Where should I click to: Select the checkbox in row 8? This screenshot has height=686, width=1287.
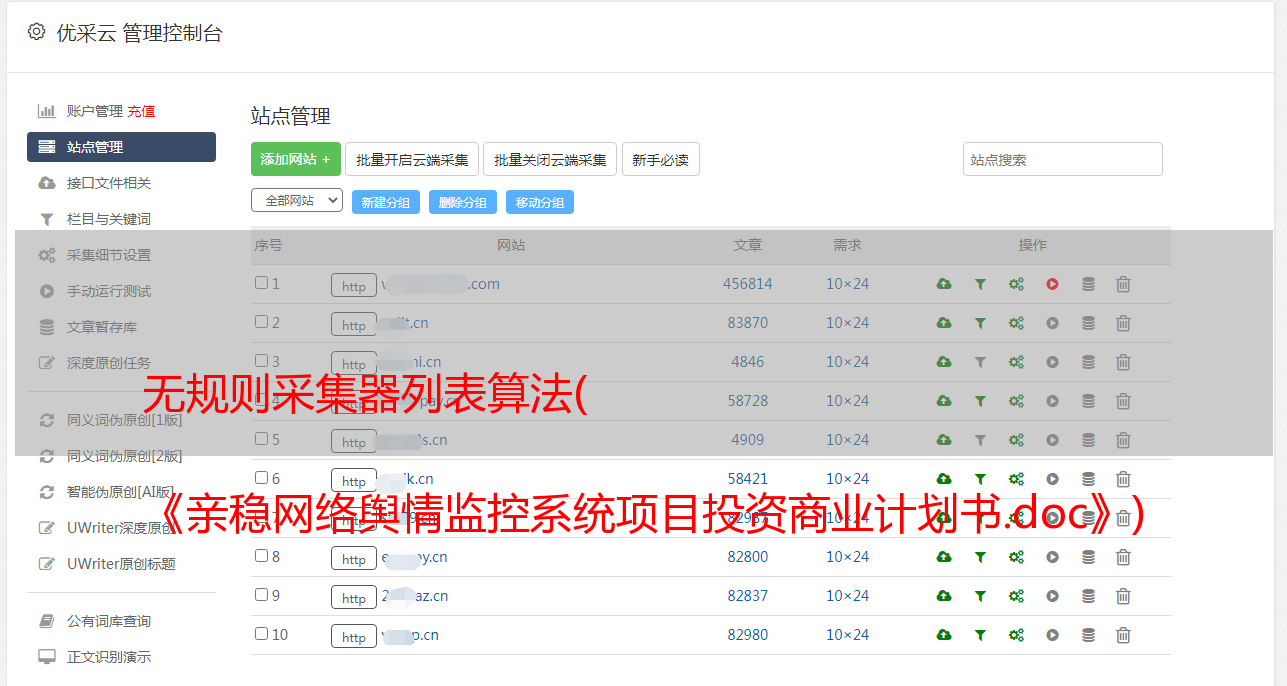tap(261, 556)
